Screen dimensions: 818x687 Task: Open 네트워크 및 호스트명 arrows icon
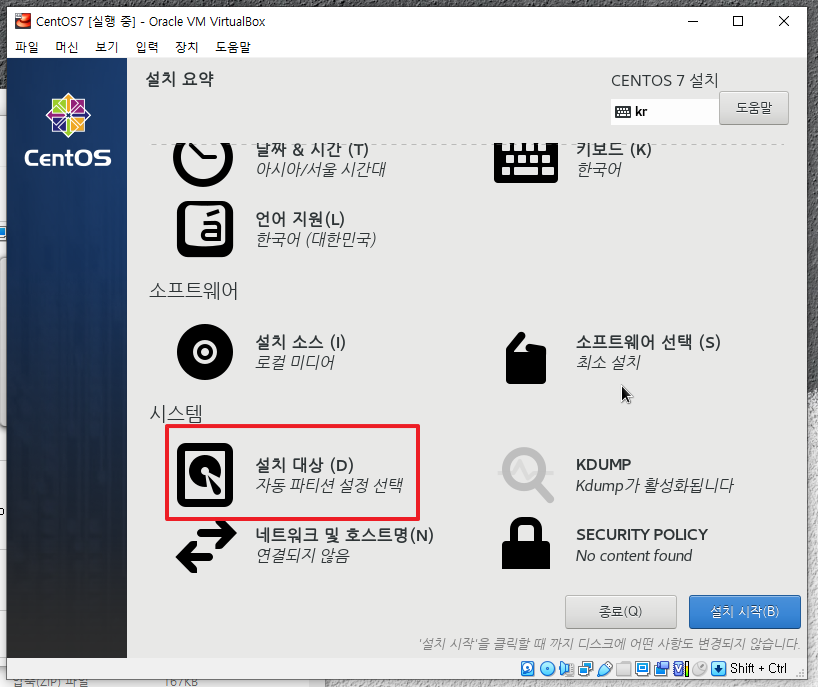coord(206,547)
